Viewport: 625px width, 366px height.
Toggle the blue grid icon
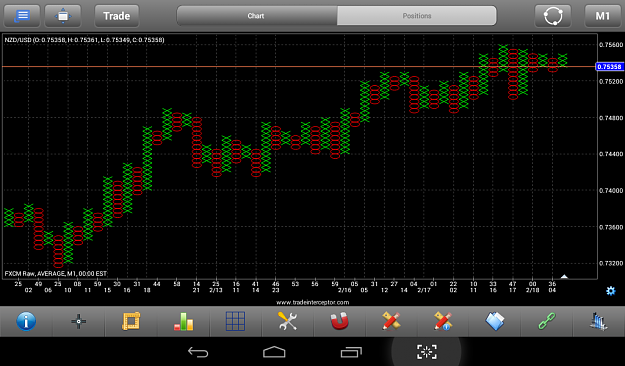[x=236, y=321]
